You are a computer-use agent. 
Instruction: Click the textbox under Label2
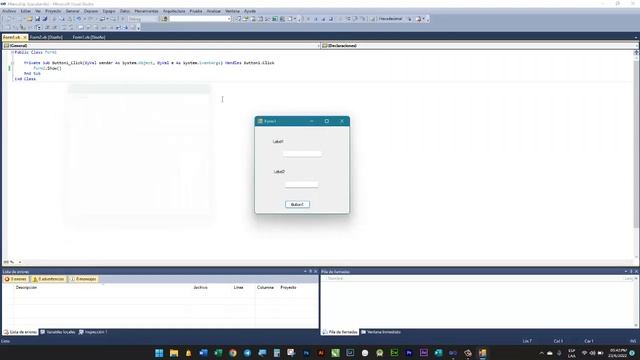click(302, 184)
